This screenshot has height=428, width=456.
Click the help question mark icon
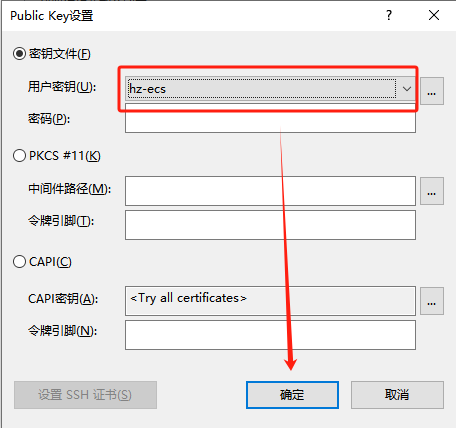coord(389,15)
